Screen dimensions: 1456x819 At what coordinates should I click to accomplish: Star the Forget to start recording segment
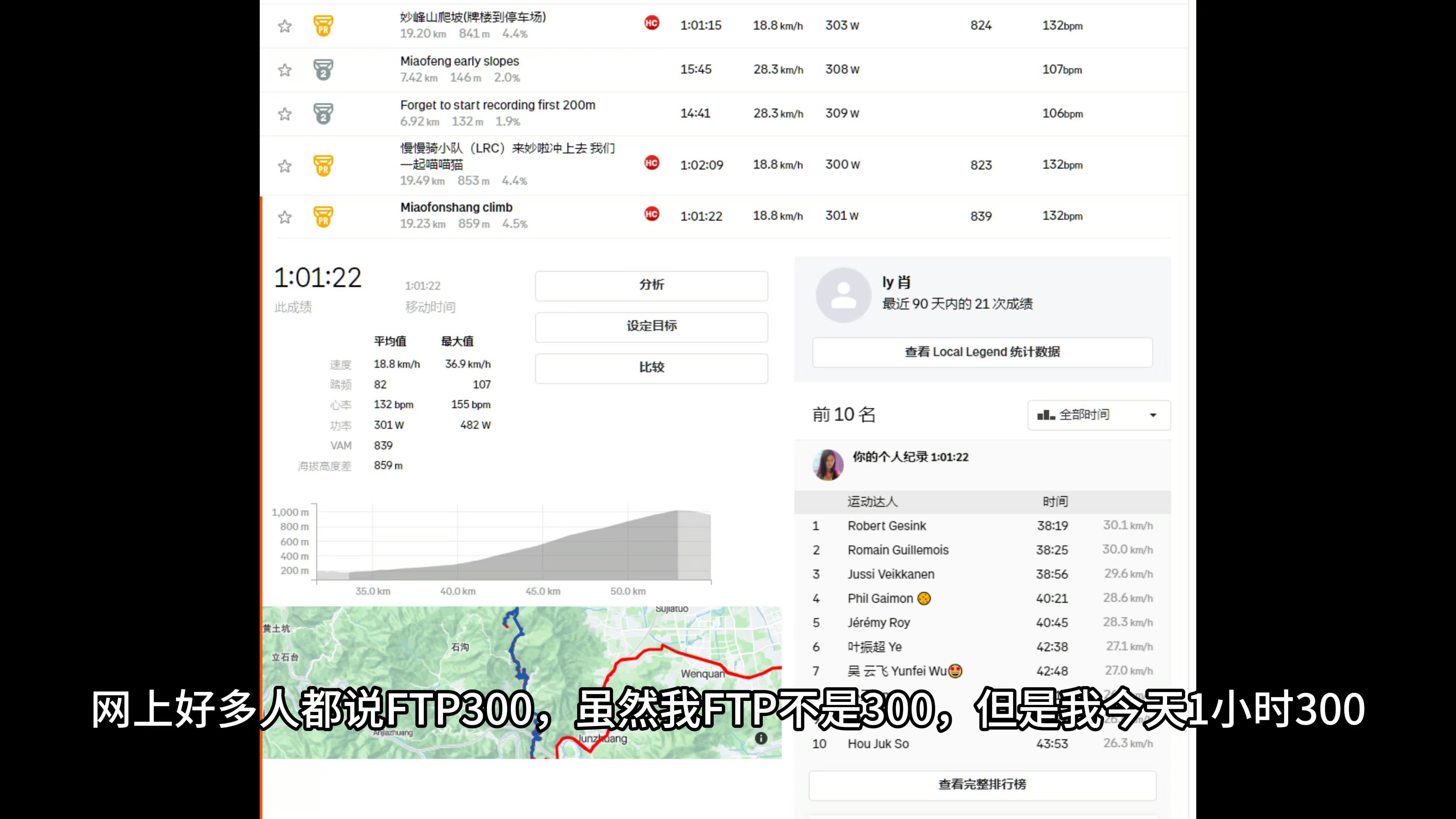[x=285, y=114]
